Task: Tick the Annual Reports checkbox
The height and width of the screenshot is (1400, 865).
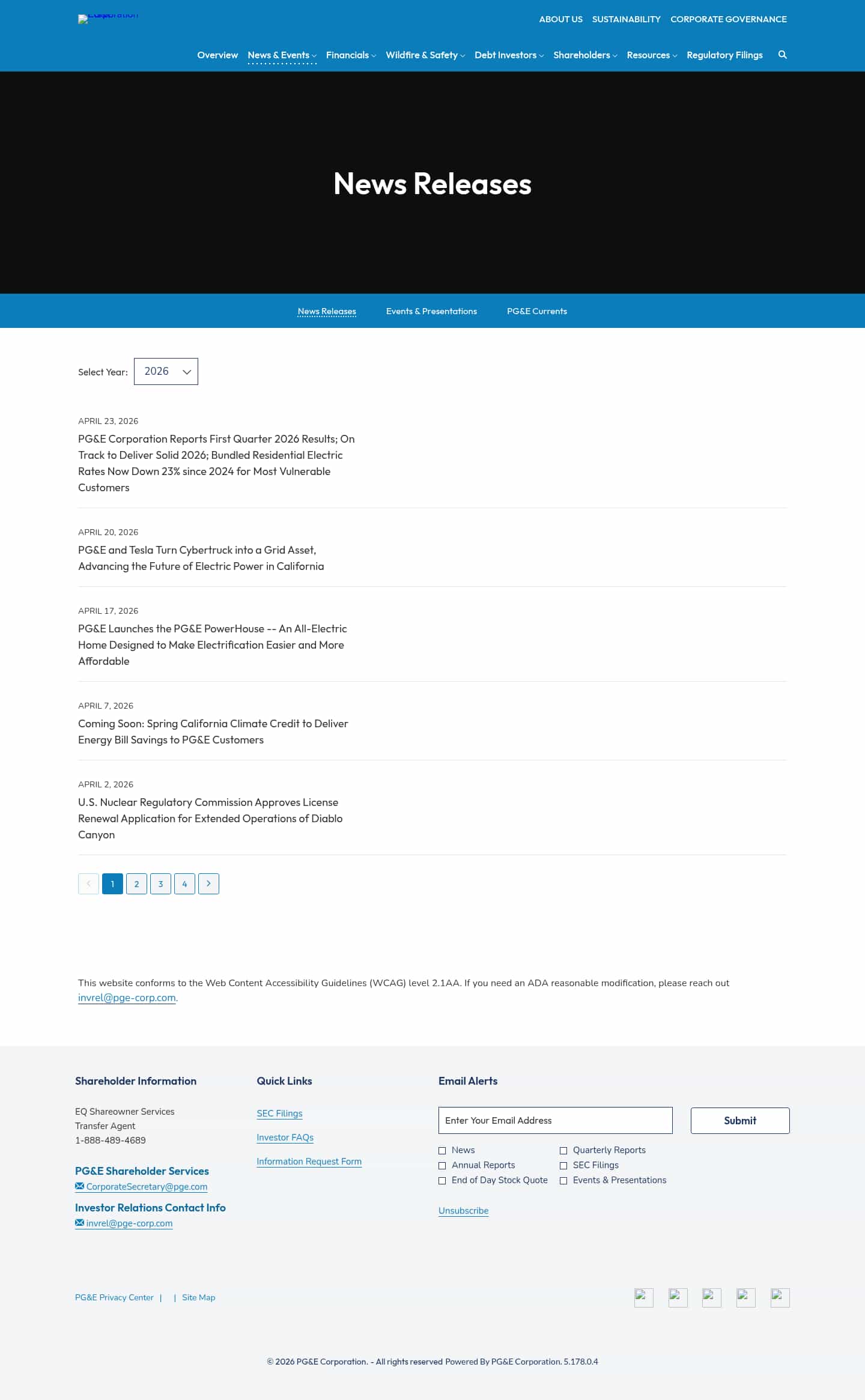Action: tap(442, 1166)
